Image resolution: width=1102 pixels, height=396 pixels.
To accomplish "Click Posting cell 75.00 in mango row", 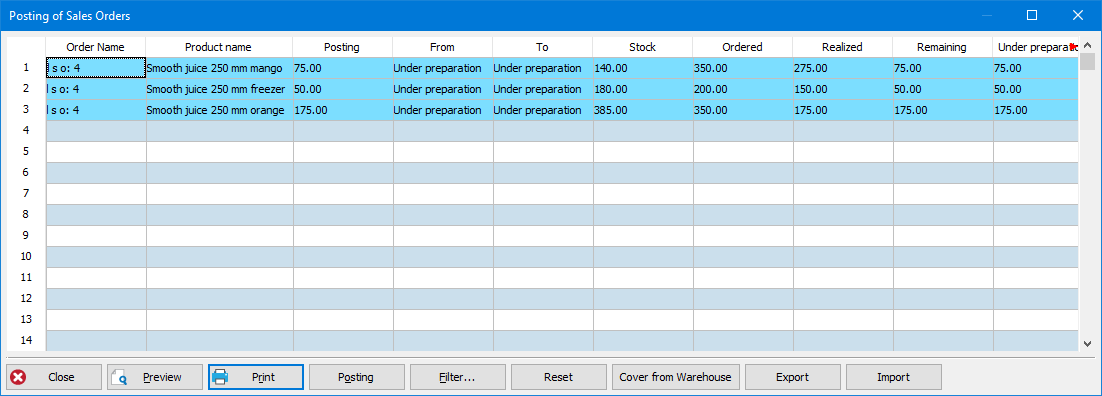I will point(343,68).
